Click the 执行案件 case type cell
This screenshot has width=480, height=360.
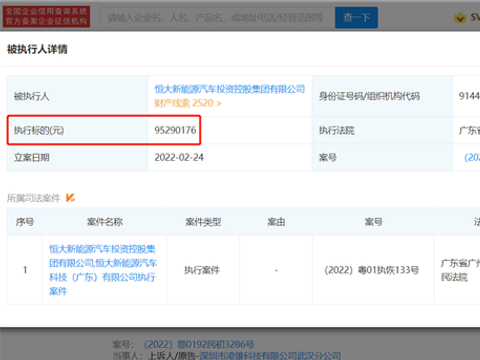click(202, 270)
